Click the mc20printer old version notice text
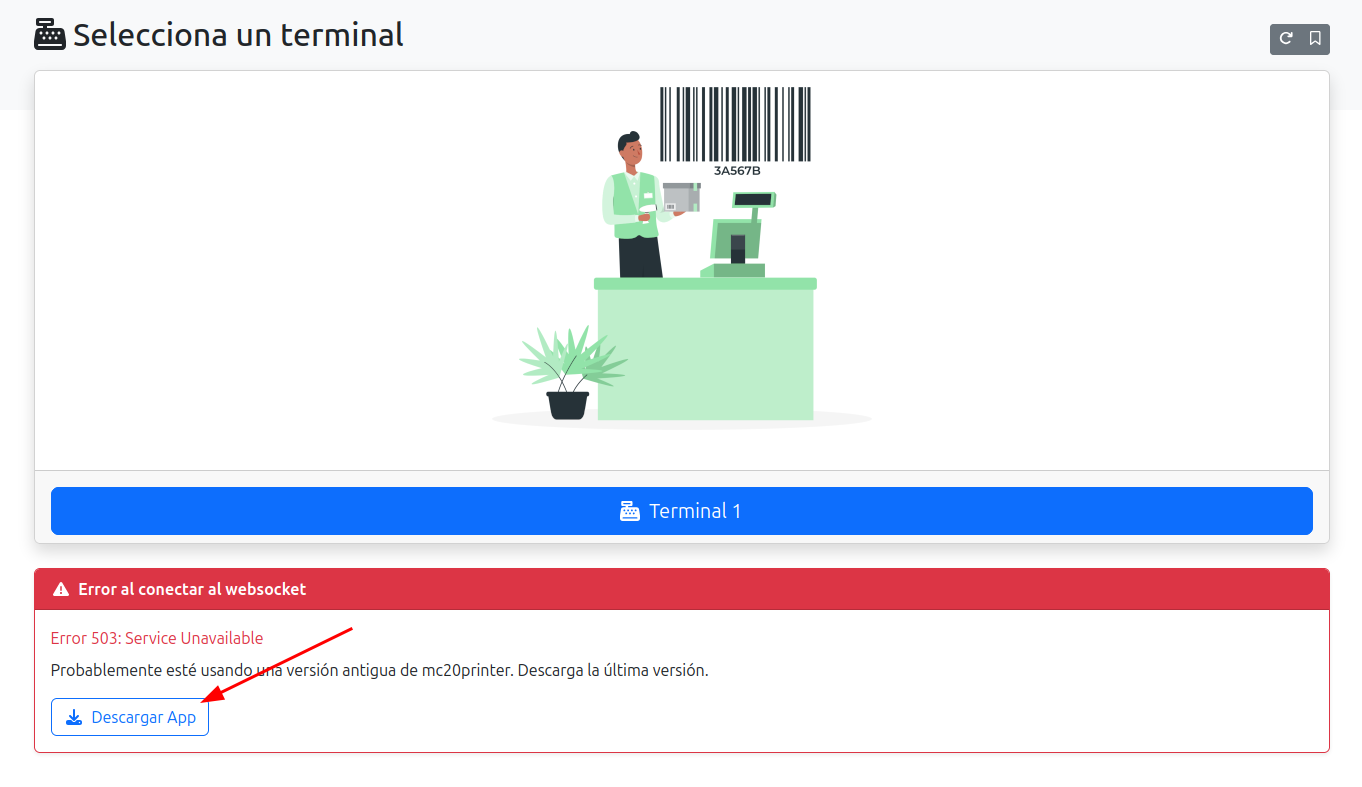The height and width of the screenshot is (787, 1362). (x=379, y=670)
